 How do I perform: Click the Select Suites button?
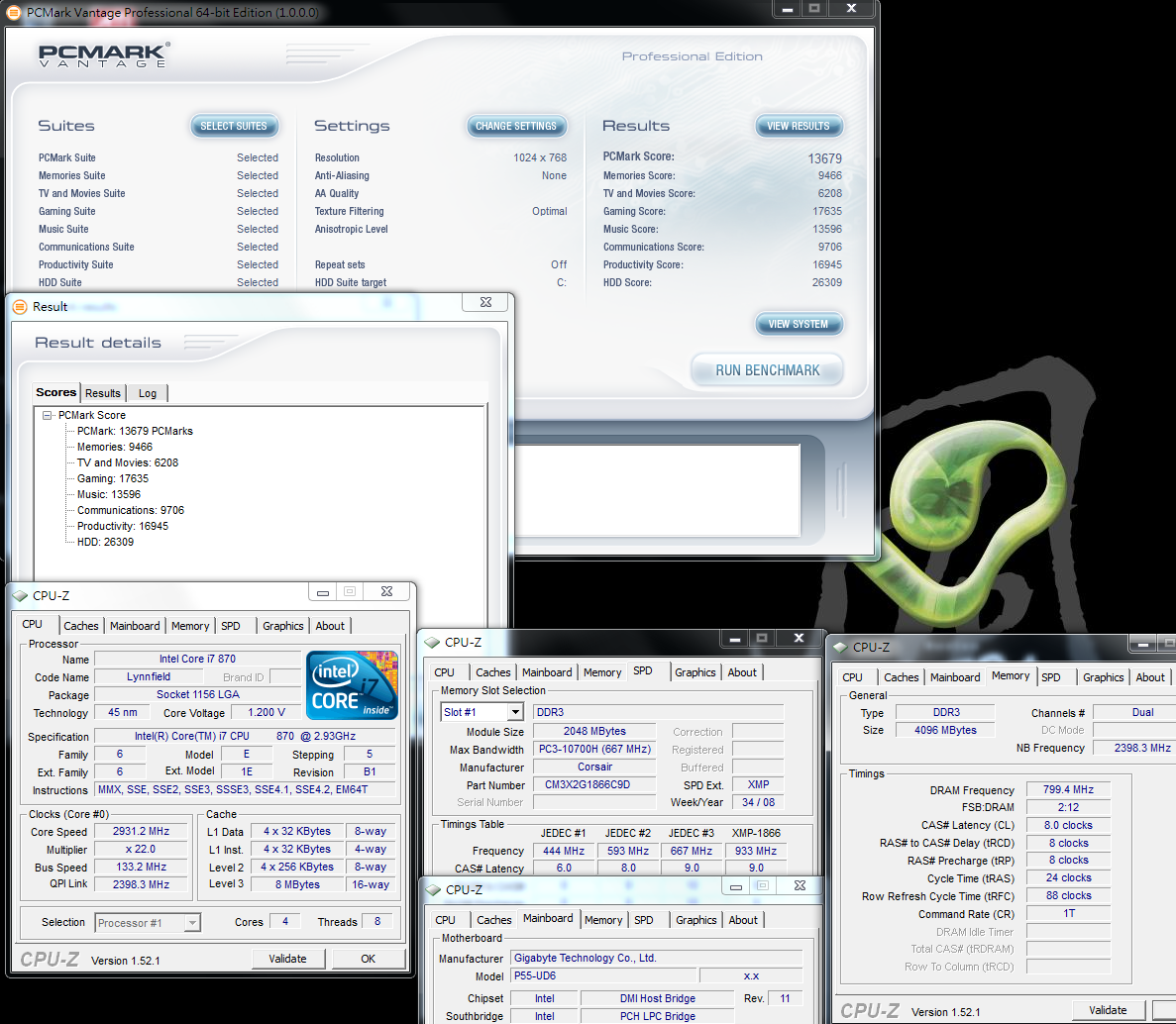pyautogui.click(x=234, y=126)
